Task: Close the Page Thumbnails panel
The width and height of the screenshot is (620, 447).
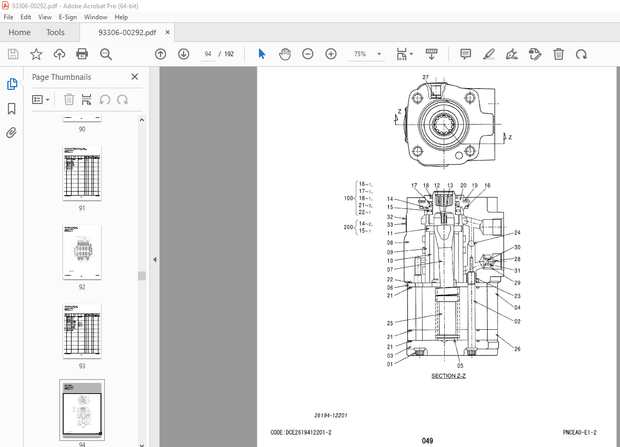Action: click(x=135, y=77)
